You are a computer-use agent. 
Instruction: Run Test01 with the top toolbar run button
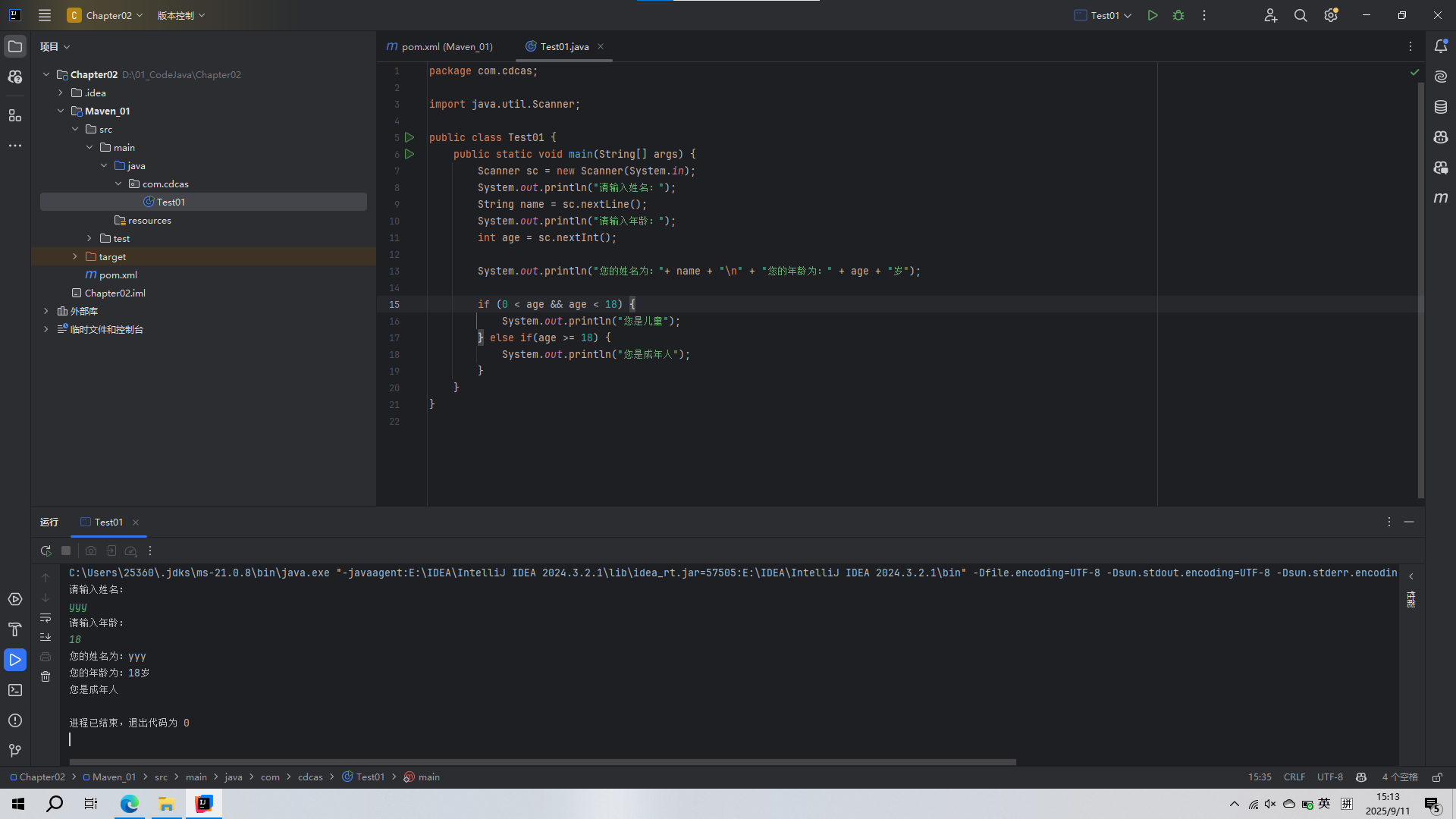coord(1153,15)
